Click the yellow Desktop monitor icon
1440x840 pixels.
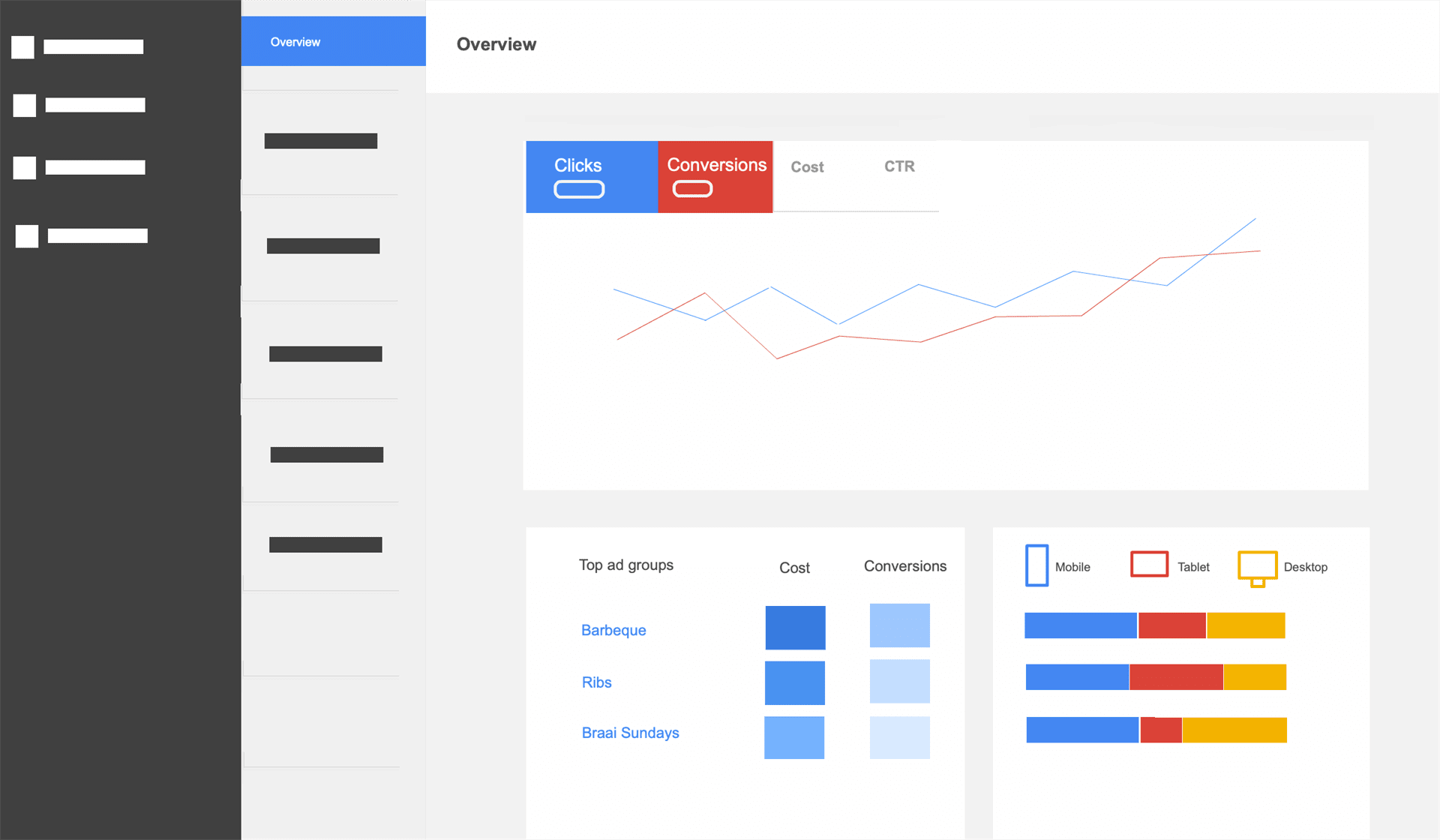pos(1257,567)
